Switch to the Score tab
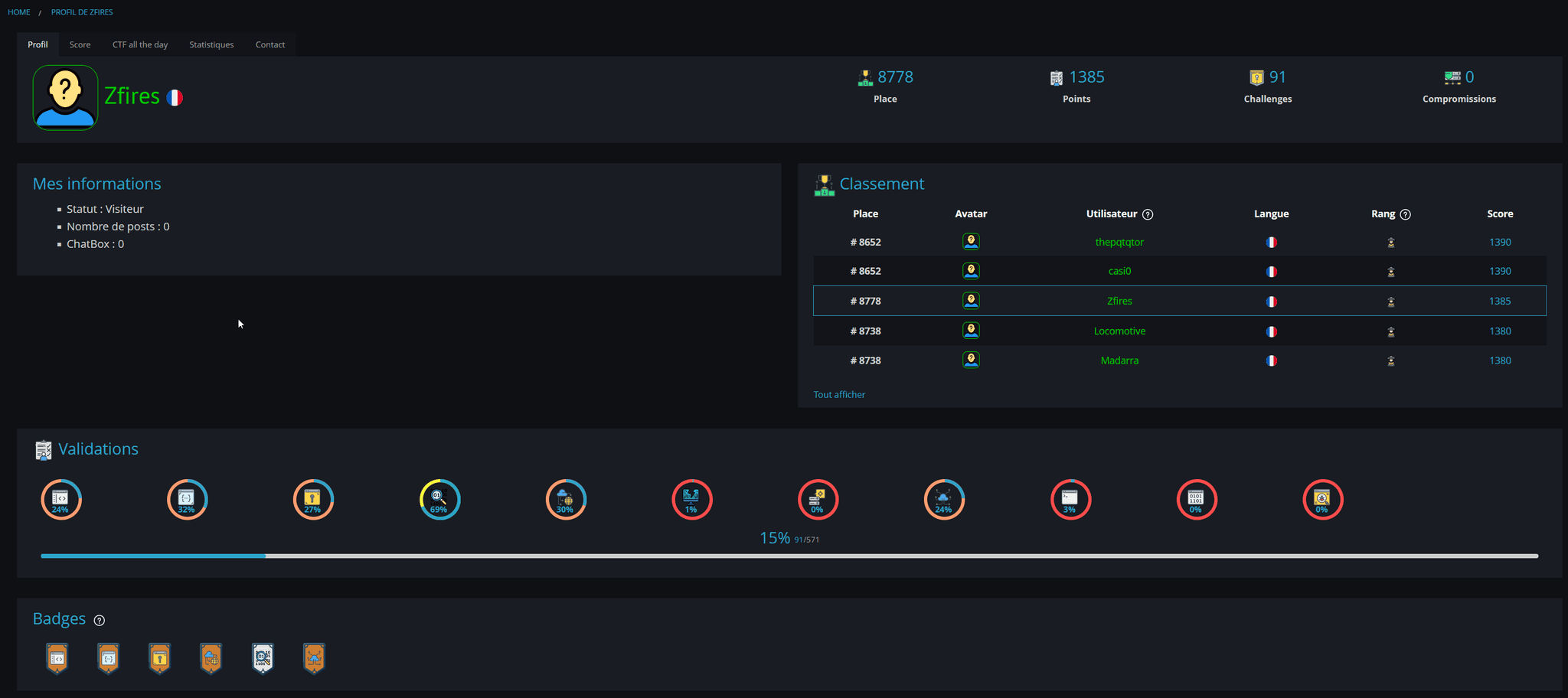 coord(80,44)
